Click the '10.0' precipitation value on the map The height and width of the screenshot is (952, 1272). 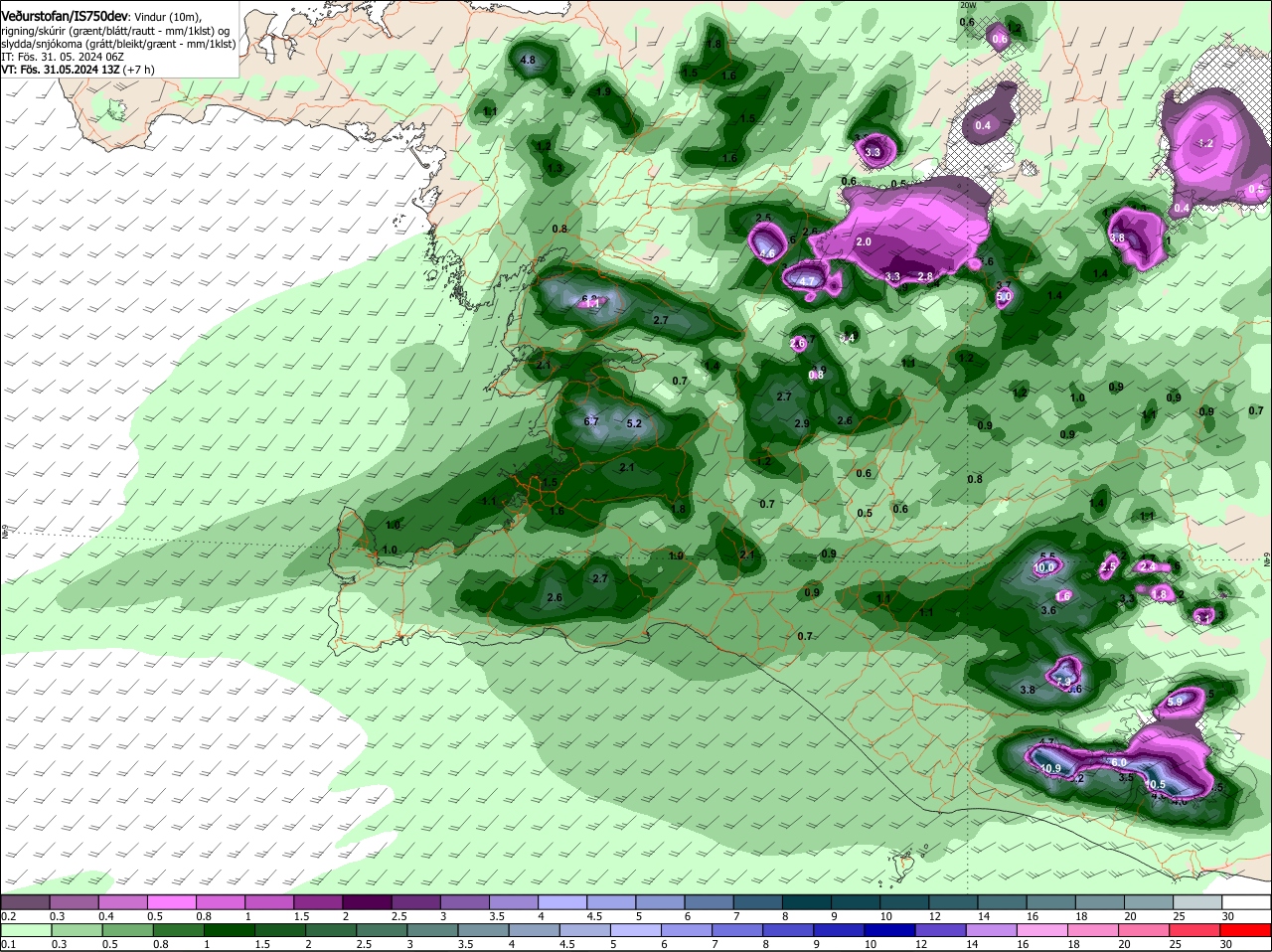(1044, 567)
